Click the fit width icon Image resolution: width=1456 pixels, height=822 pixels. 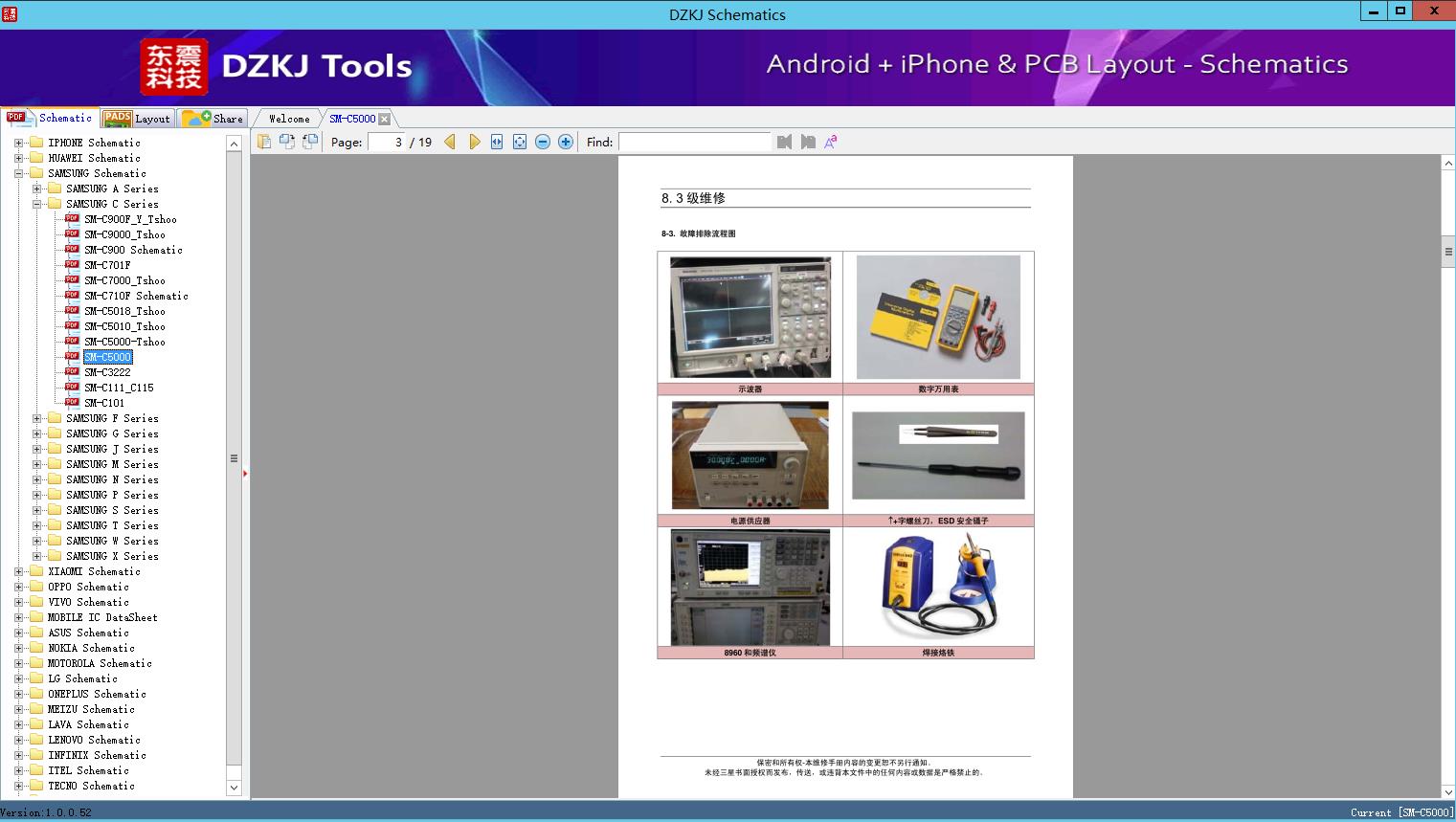click(497, 142)
